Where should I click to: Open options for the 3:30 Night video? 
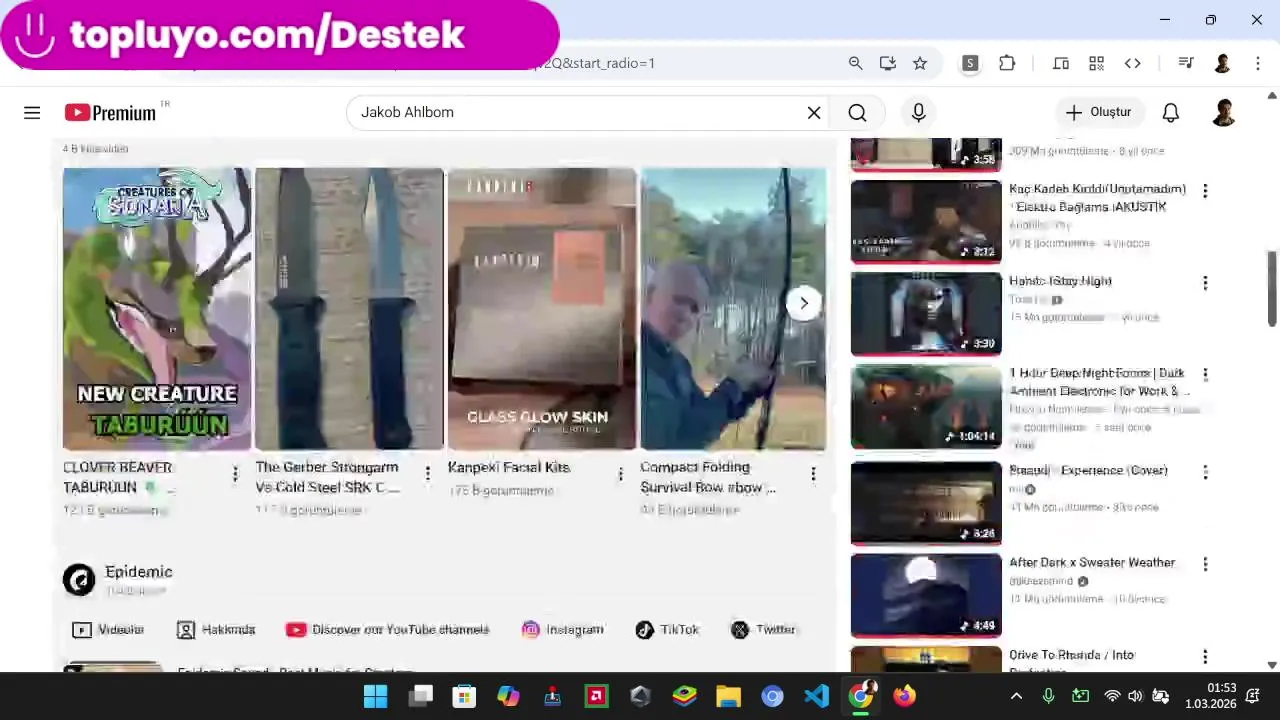click(x=1205, y=283)
